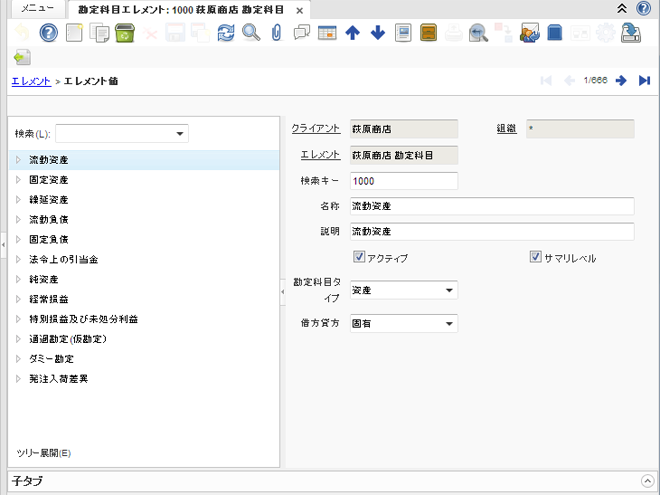The height and width of the screenshot is (495, 660).
Task: Click the 検索キー input field
Action: pos(404,181)
